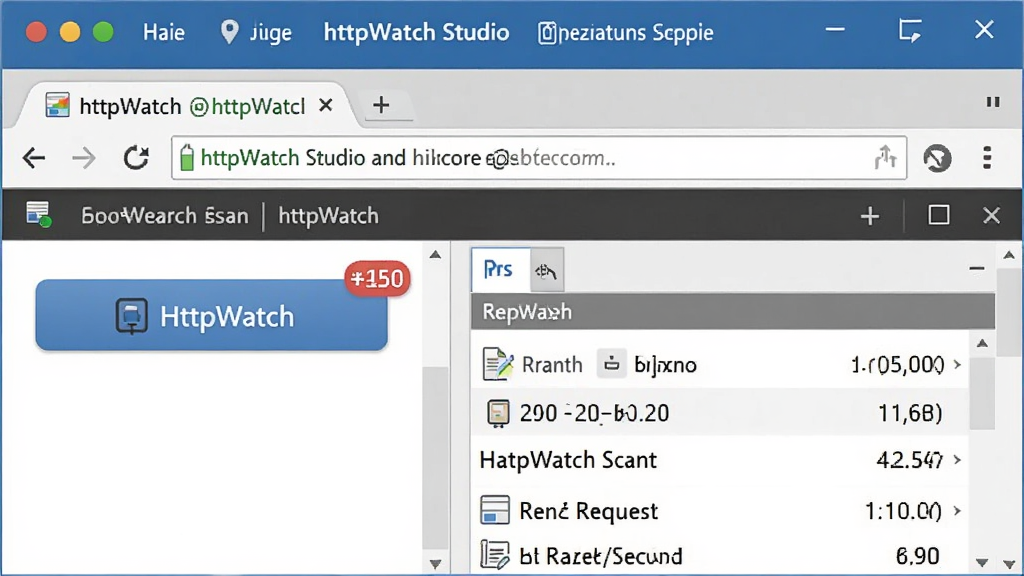Go back with the left arrow

pos(33,158)
